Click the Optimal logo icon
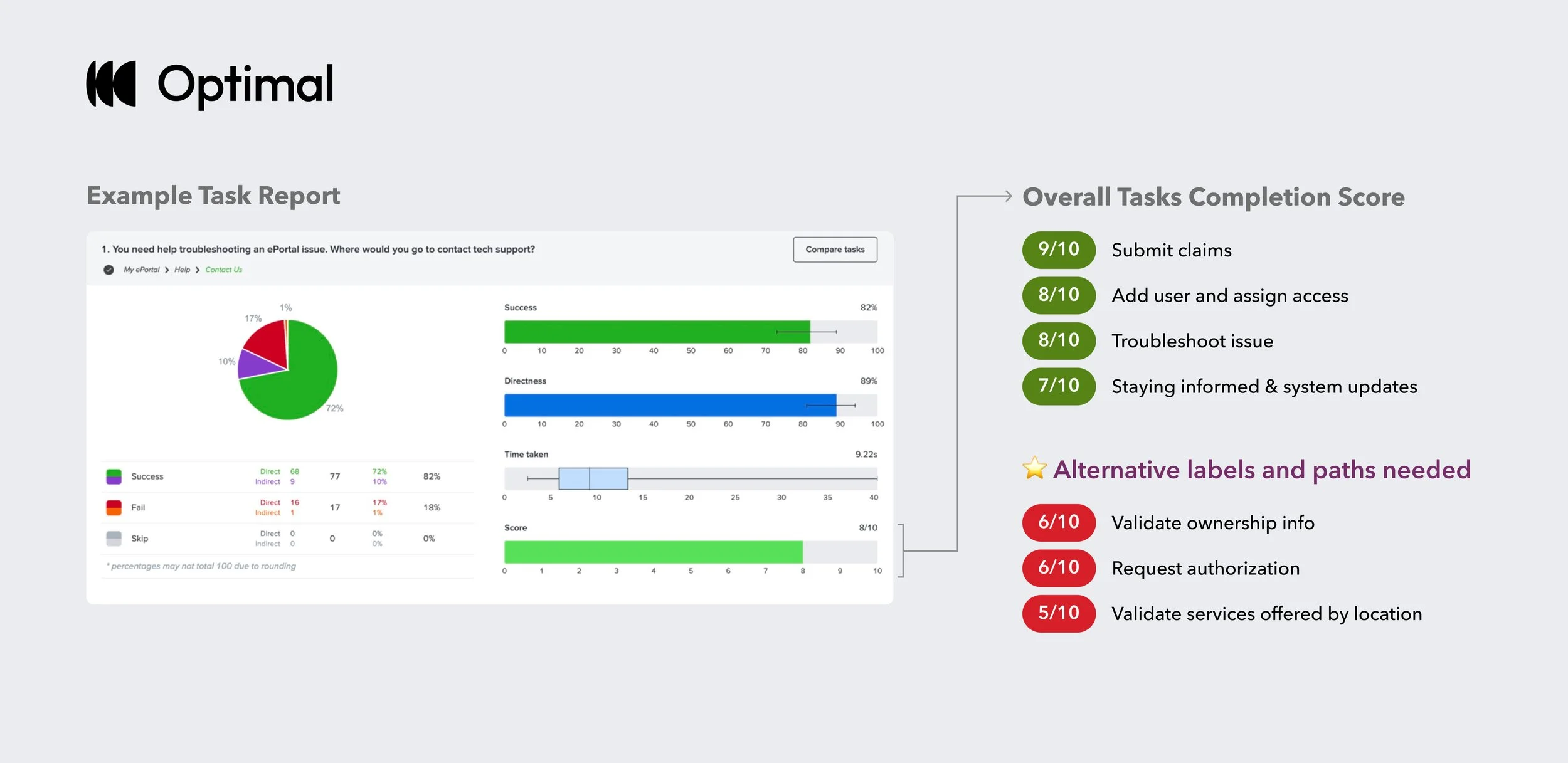 pos(111,83)
